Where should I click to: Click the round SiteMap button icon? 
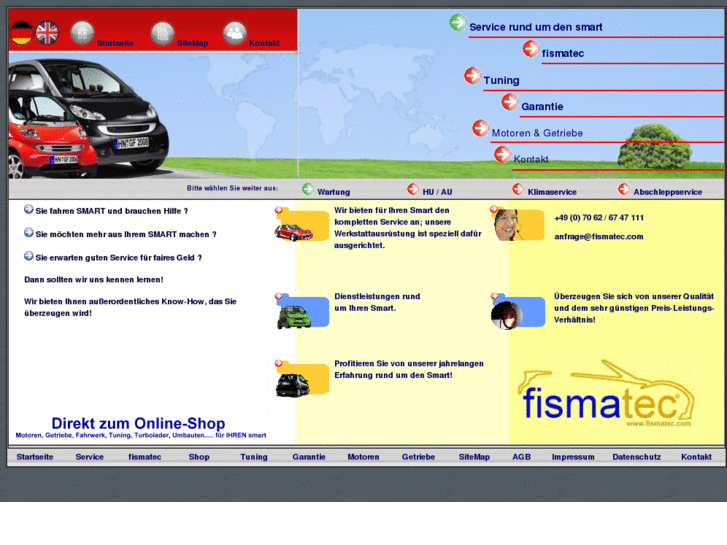click(x=162, y=34)
